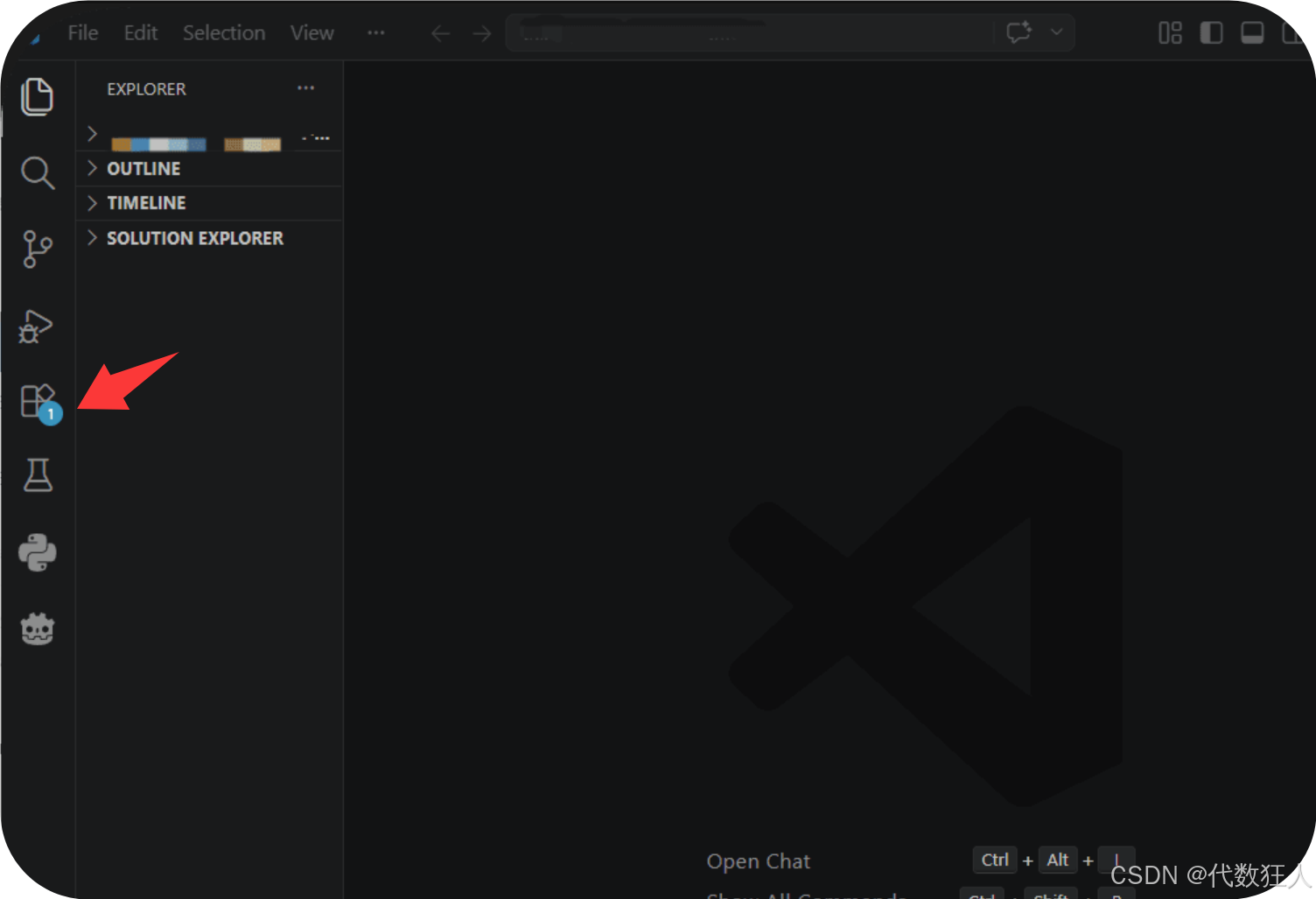Open Explorer views and more actions
Image resolution: width=1316 pixels, height=899 pixels.
point(305,88)
